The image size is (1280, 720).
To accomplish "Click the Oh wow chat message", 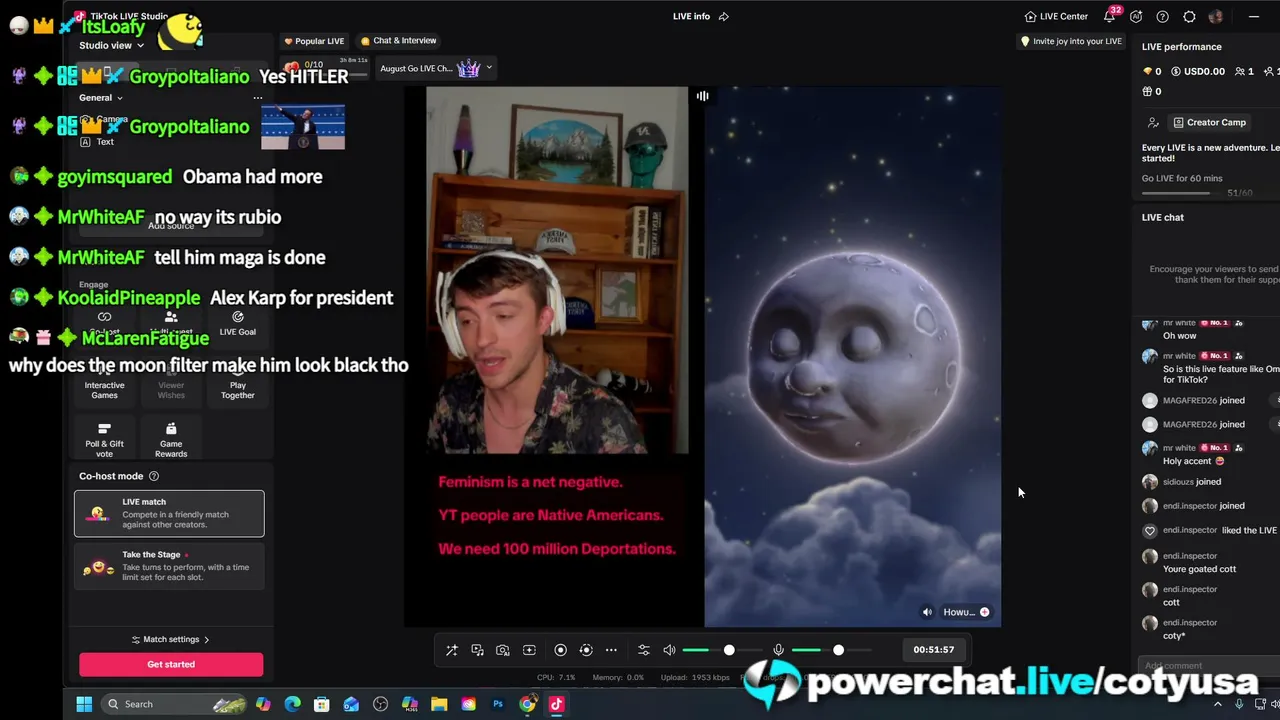I will (x=1179, y=336).
